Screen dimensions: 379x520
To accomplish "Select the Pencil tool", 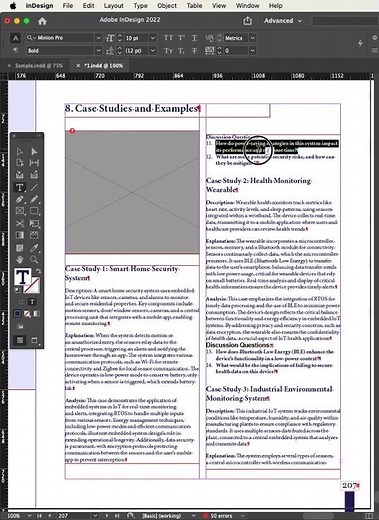I will (x=34, y=199).
